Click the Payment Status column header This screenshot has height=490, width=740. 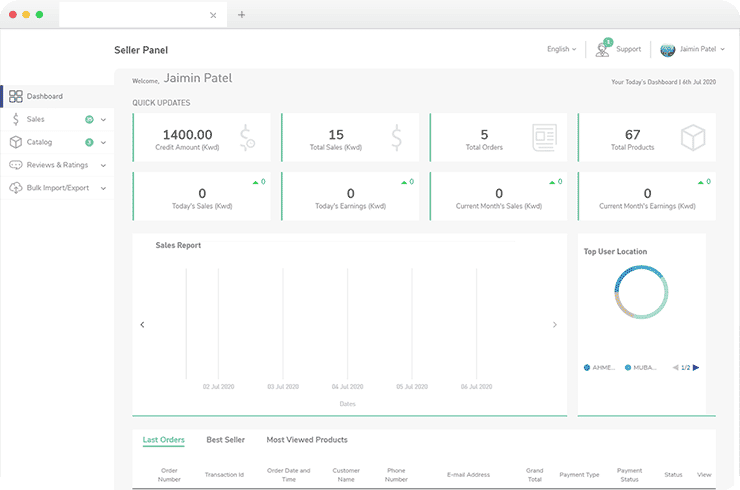pyautogui.click(x=629, y=475)
